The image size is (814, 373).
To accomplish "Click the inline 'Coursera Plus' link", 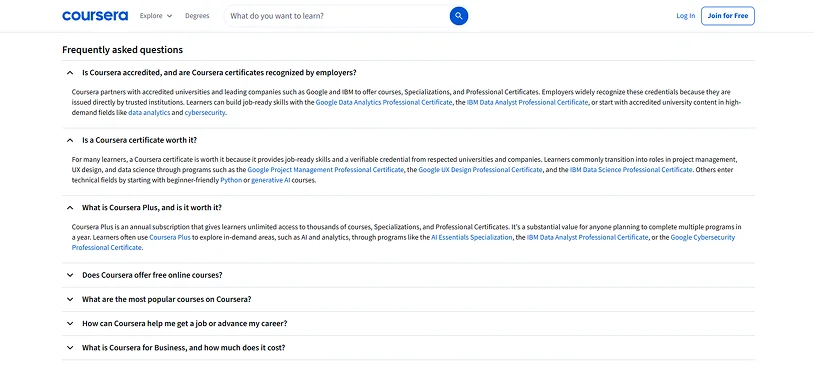I will (x=170, y=237).
